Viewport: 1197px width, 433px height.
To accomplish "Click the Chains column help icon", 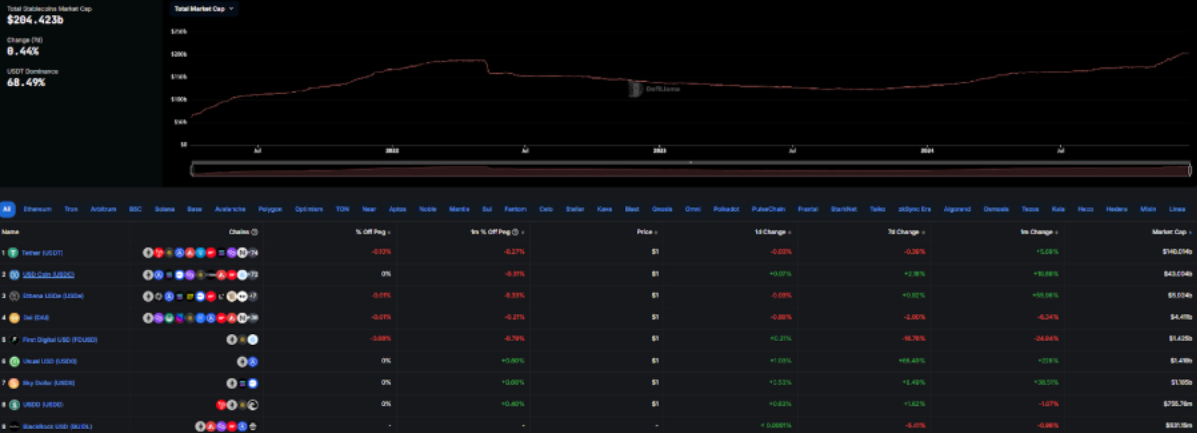I will [x=255, y=231].
